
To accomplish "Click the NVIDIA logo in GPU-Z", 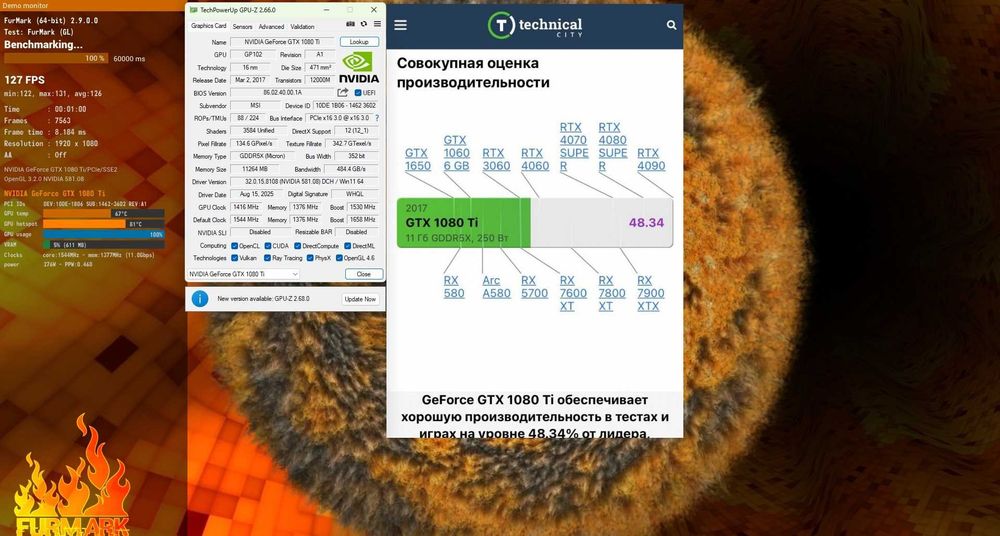I will coord(358,68).
